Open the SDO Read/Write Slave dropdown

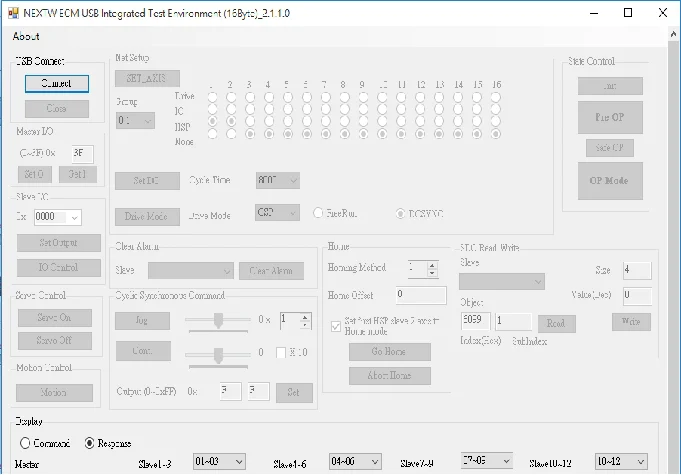coord(502,282)
